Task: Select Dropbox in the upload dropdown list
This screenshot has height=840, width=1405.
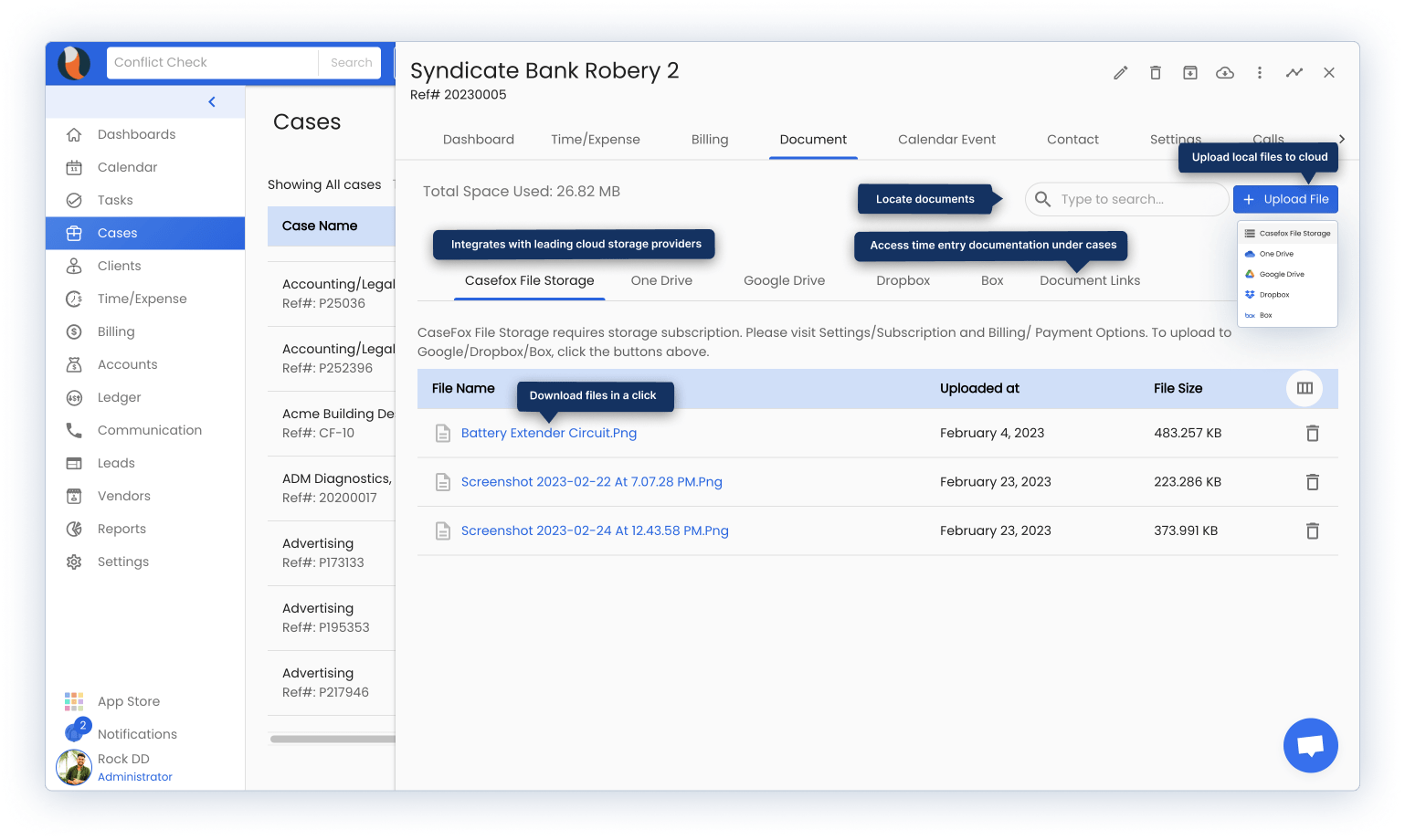Action: [x=1273, y=295]
